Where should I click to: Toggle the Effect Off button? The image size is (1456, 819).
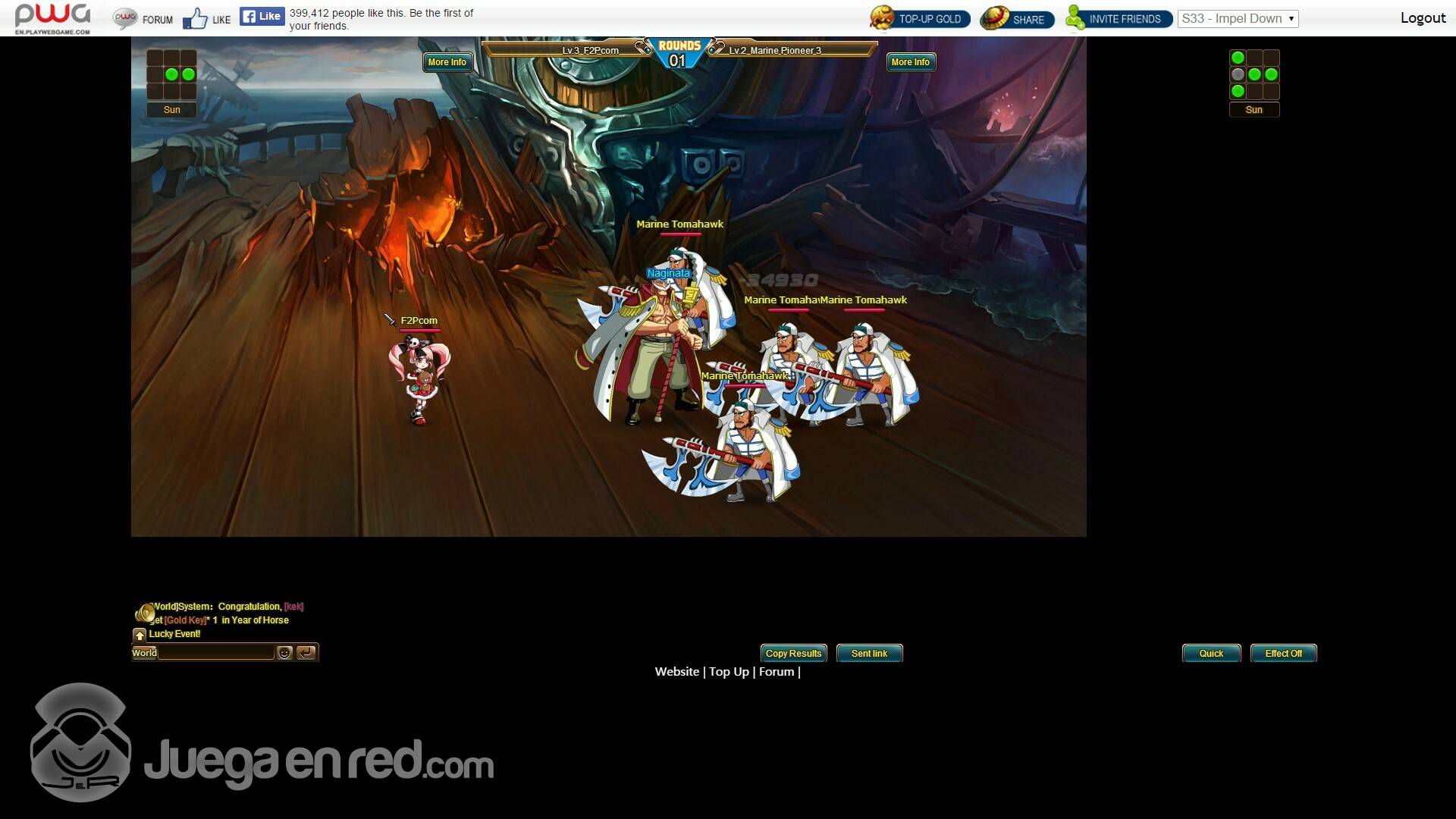(1283, 654)
